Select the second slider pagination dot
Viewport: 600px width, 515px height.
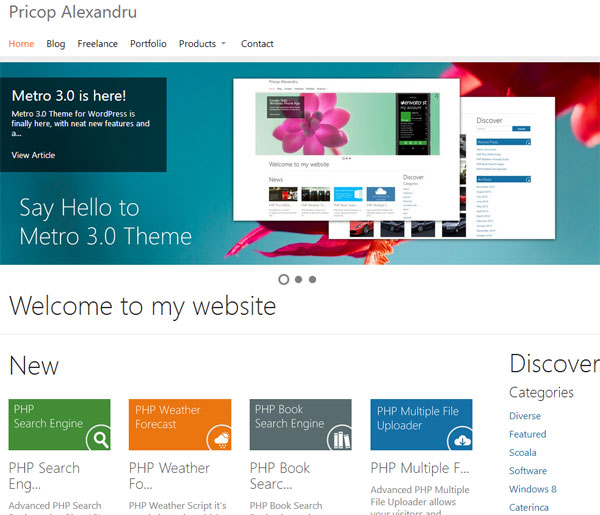click(x=298, y=280)
